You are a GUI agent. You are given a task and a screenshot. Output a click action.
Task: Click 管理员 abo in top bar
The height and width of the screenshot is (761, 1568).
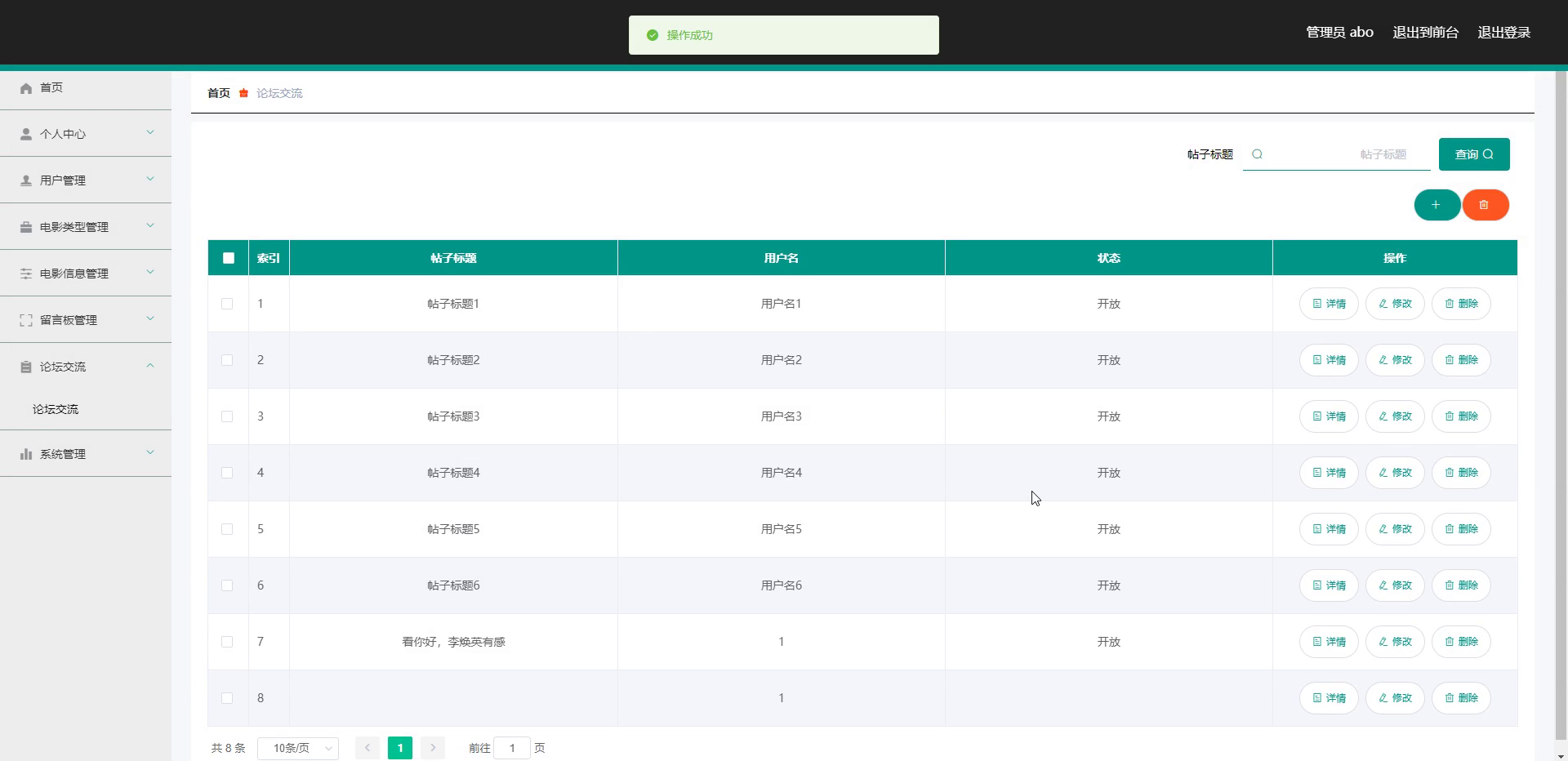[x=1339, y=33]
